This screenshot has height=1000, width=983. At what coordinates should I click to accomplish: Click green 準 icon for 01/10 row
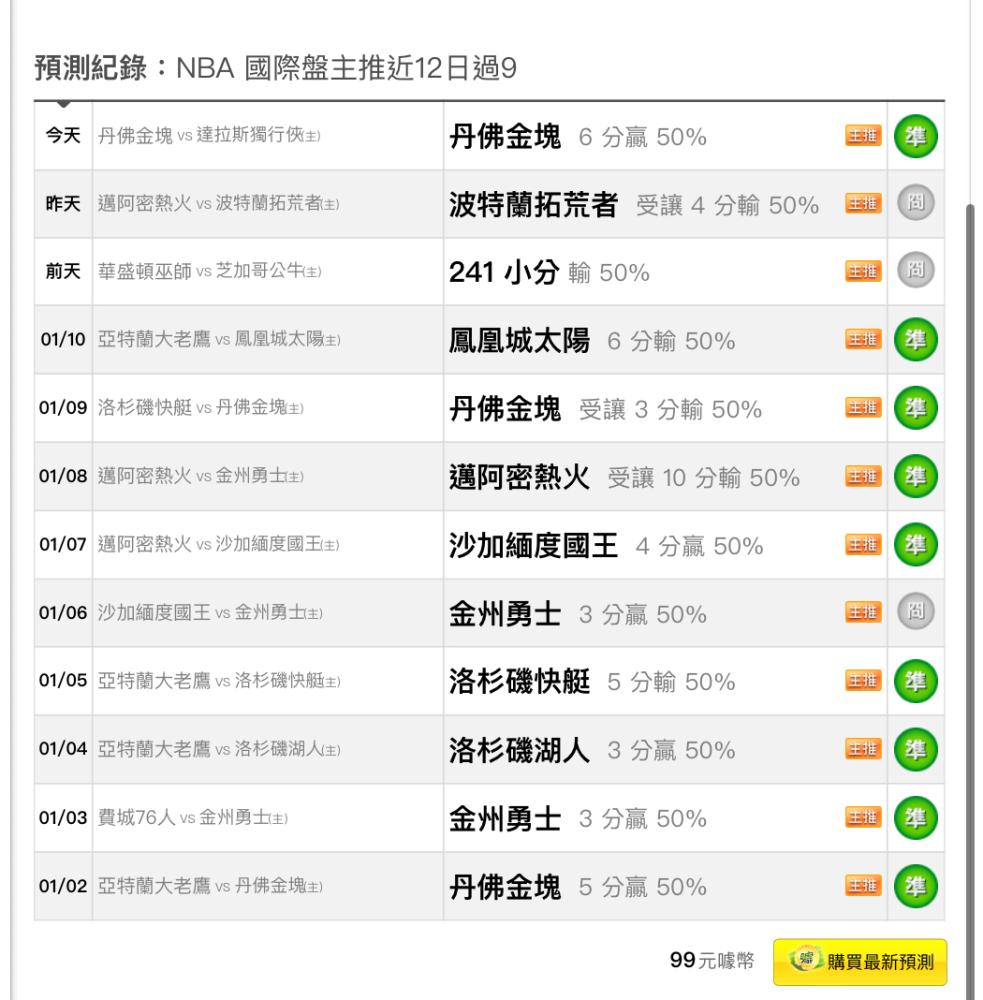pos(915,340)
